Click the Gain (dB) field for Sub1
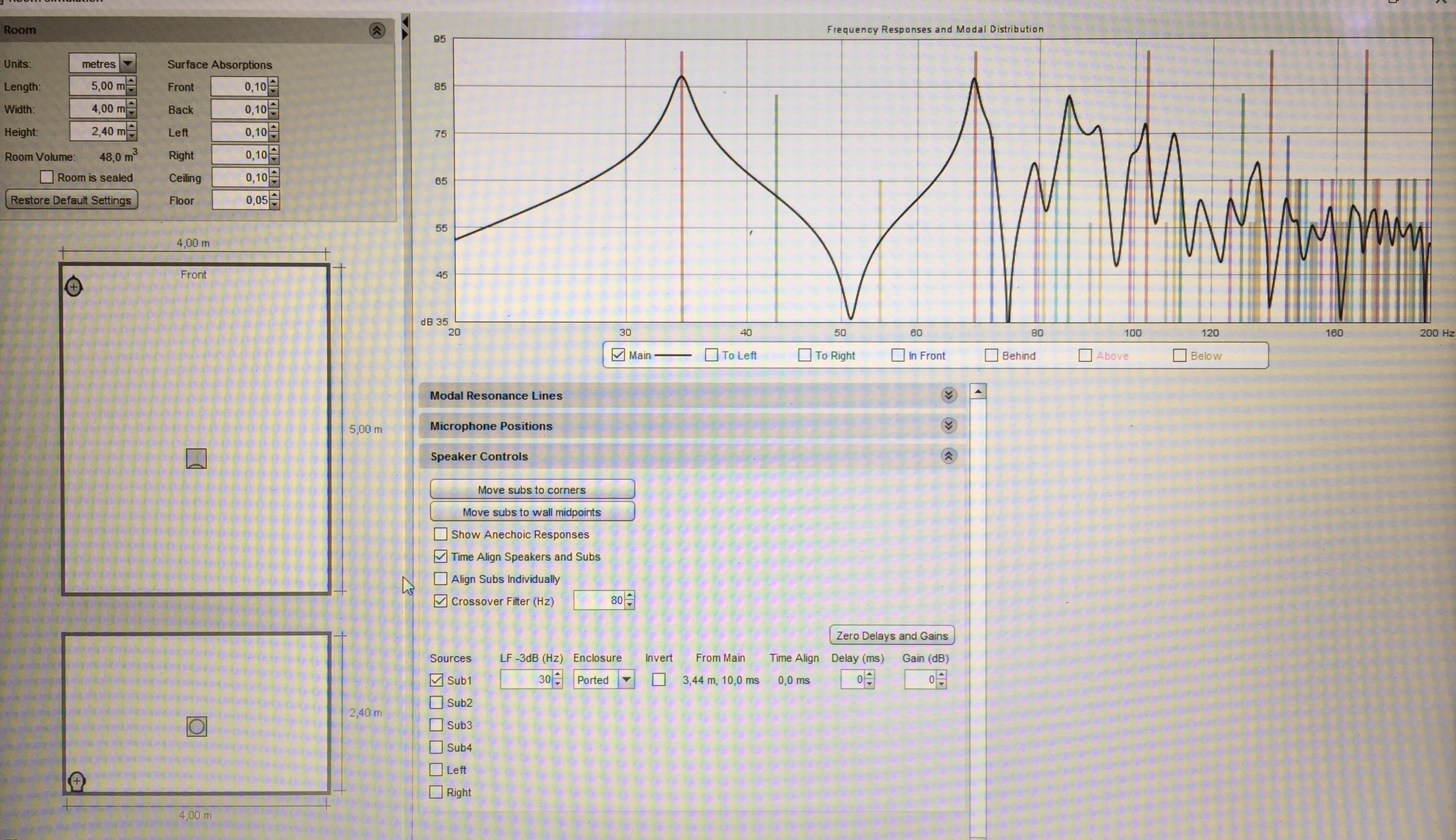Image resolution: width=1456 pixels, height=840 pixels. coord(920,679)
